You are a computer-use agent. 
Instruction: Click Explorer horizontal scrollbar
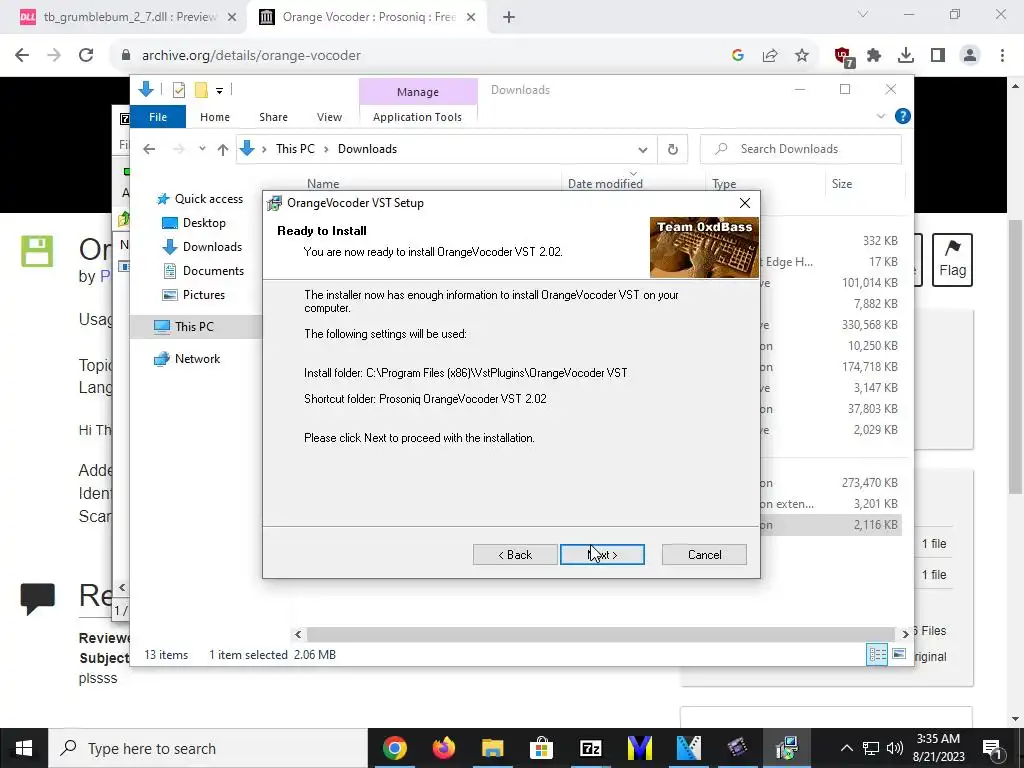[x=600, y=634]
